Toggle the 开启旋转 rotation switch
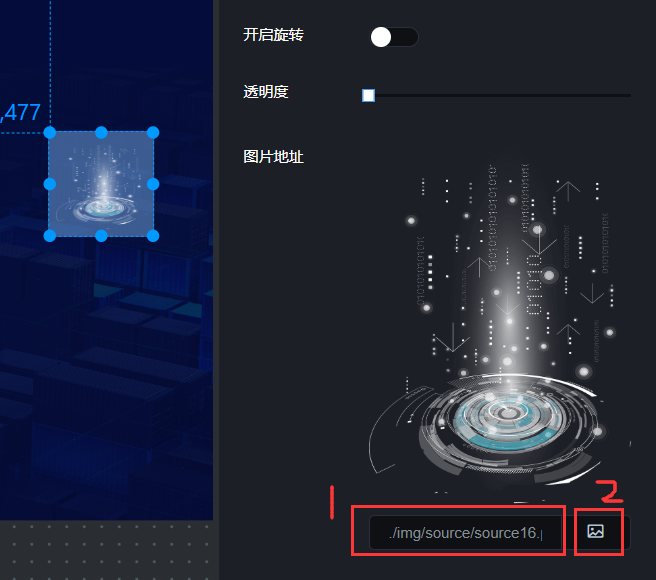 coord(394,37)
